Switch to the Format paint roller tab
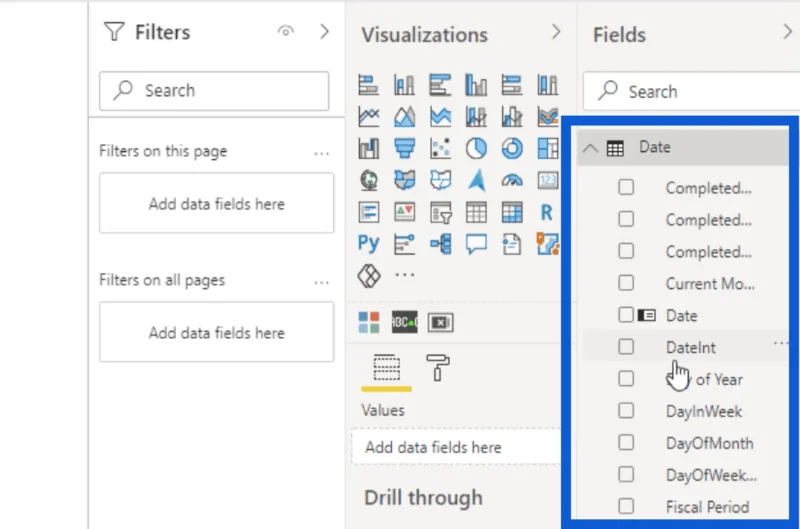The image size is (800, 529). coord(438,368)
